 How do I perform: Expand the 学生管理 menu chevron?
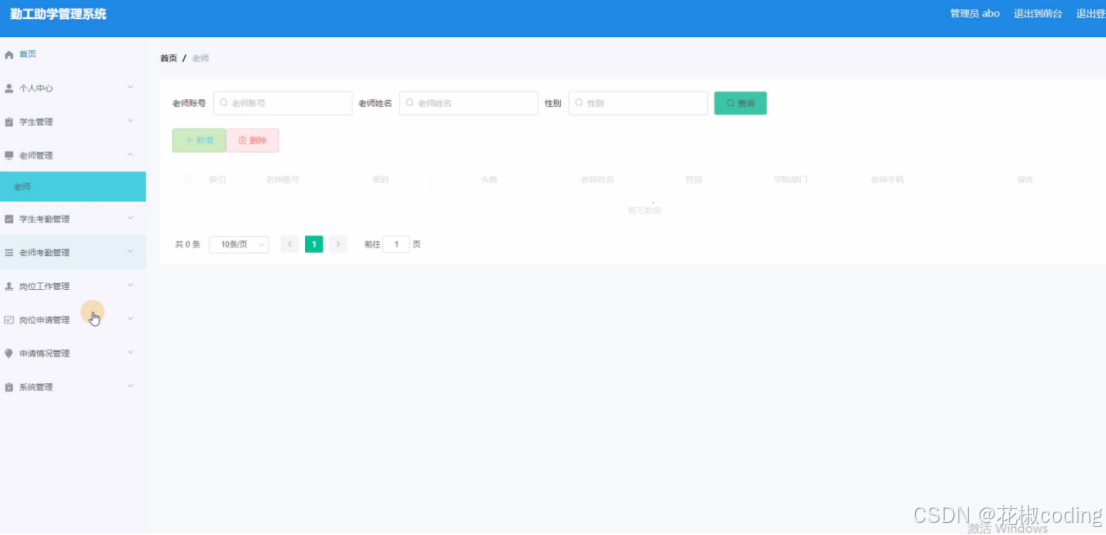[130, 121]
